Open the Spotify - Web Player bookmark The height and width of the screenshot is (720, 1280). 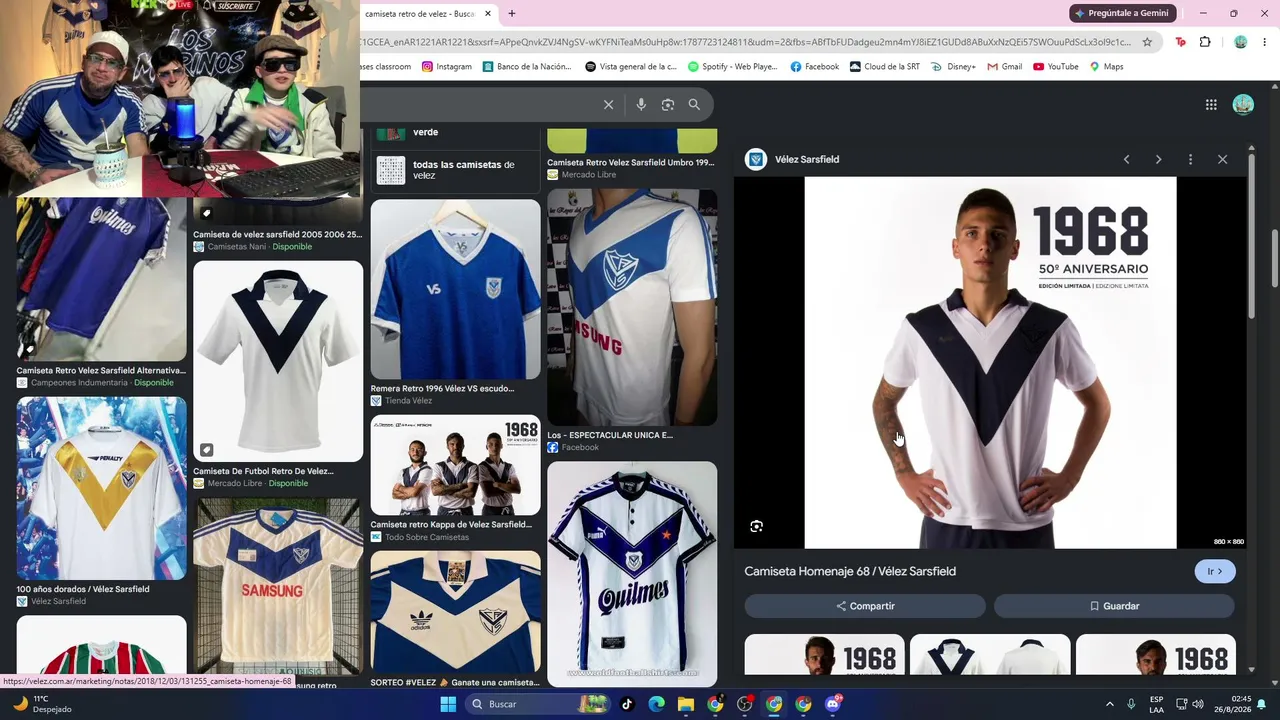tap(732, 67)
